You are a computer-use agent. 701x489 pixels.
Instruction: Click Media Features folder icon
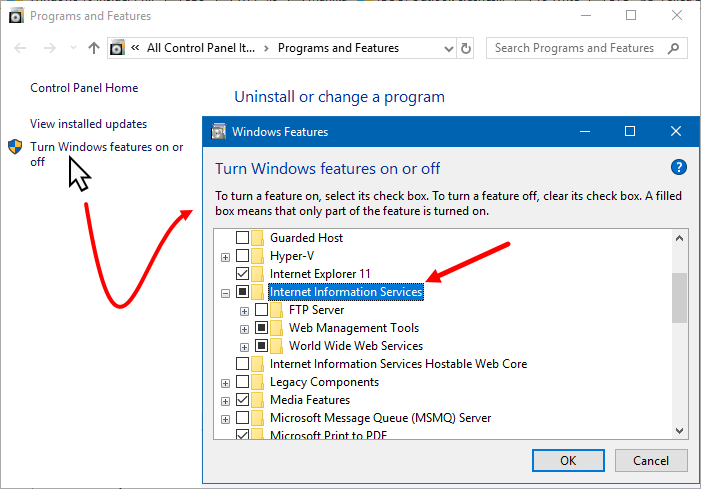click(x=258, y=400)
